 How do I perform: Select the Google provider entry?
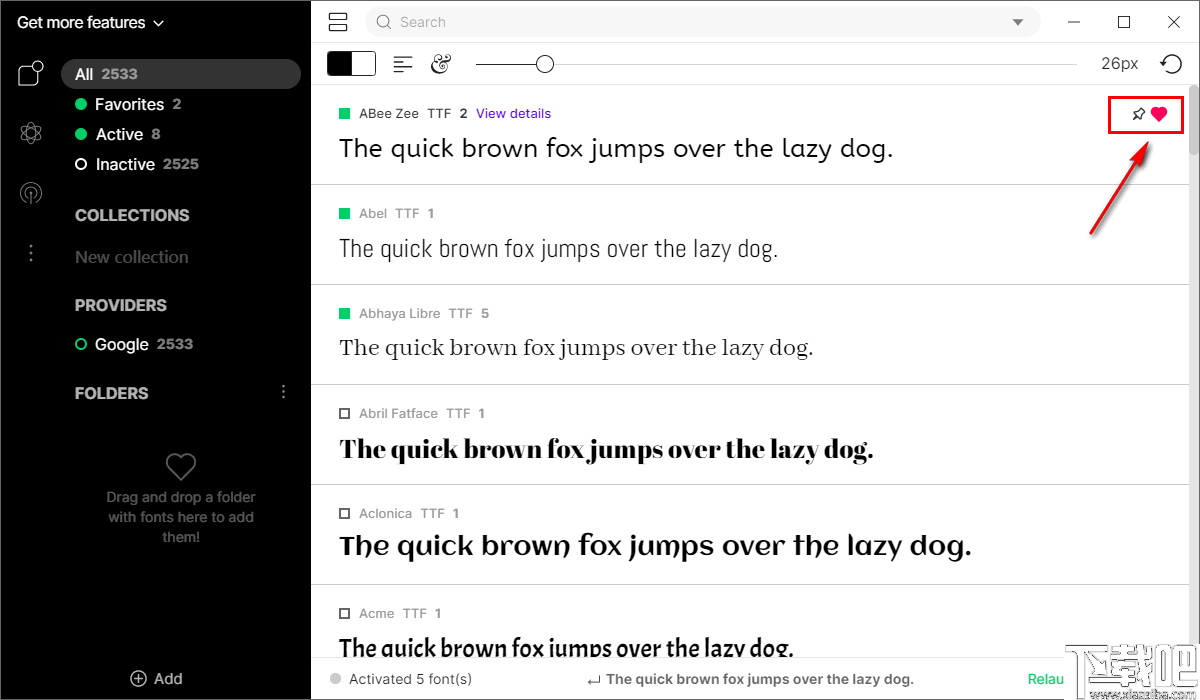[x=134, y=344]
